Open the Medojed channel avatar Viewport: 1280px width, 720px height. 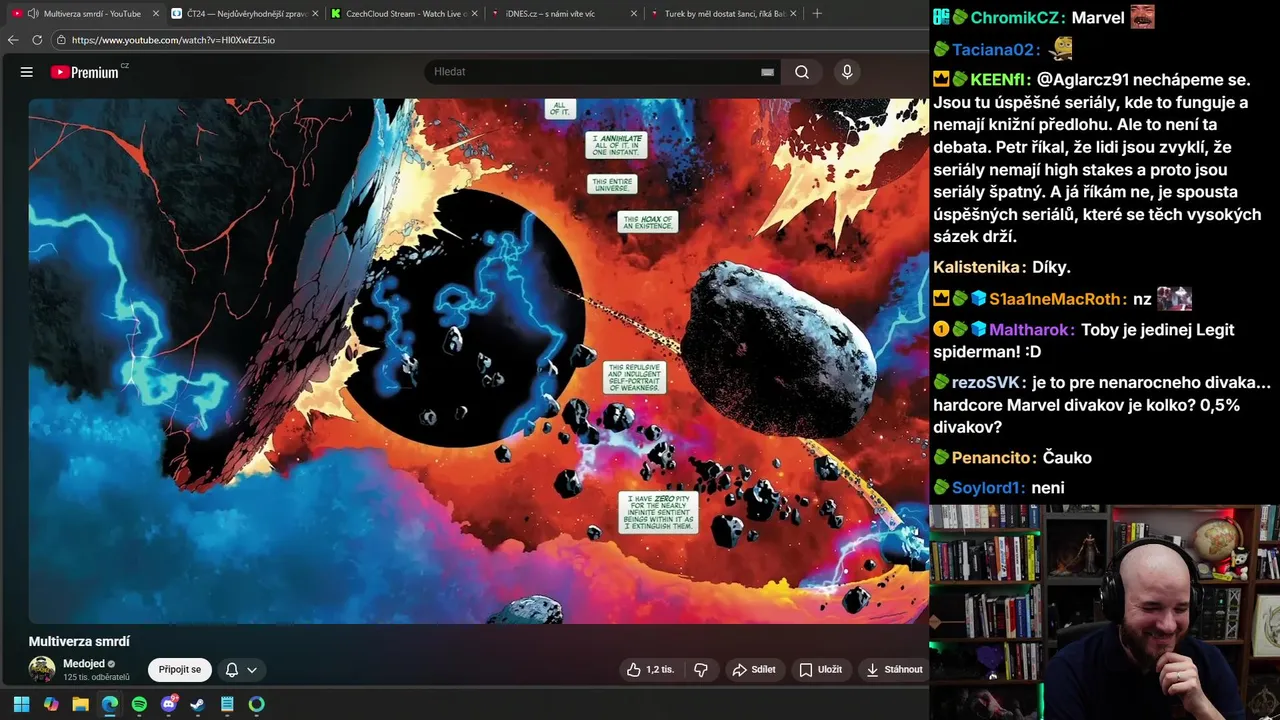point(42,670)
